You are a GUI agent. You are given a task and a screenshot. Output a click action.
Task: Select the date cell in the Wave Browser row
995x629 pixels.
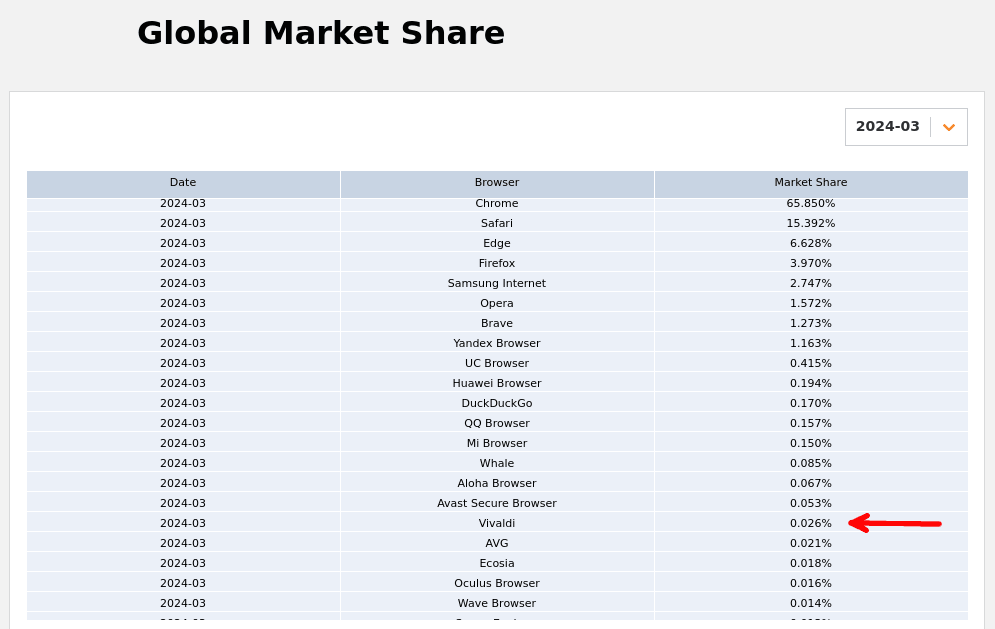point(183,604)
